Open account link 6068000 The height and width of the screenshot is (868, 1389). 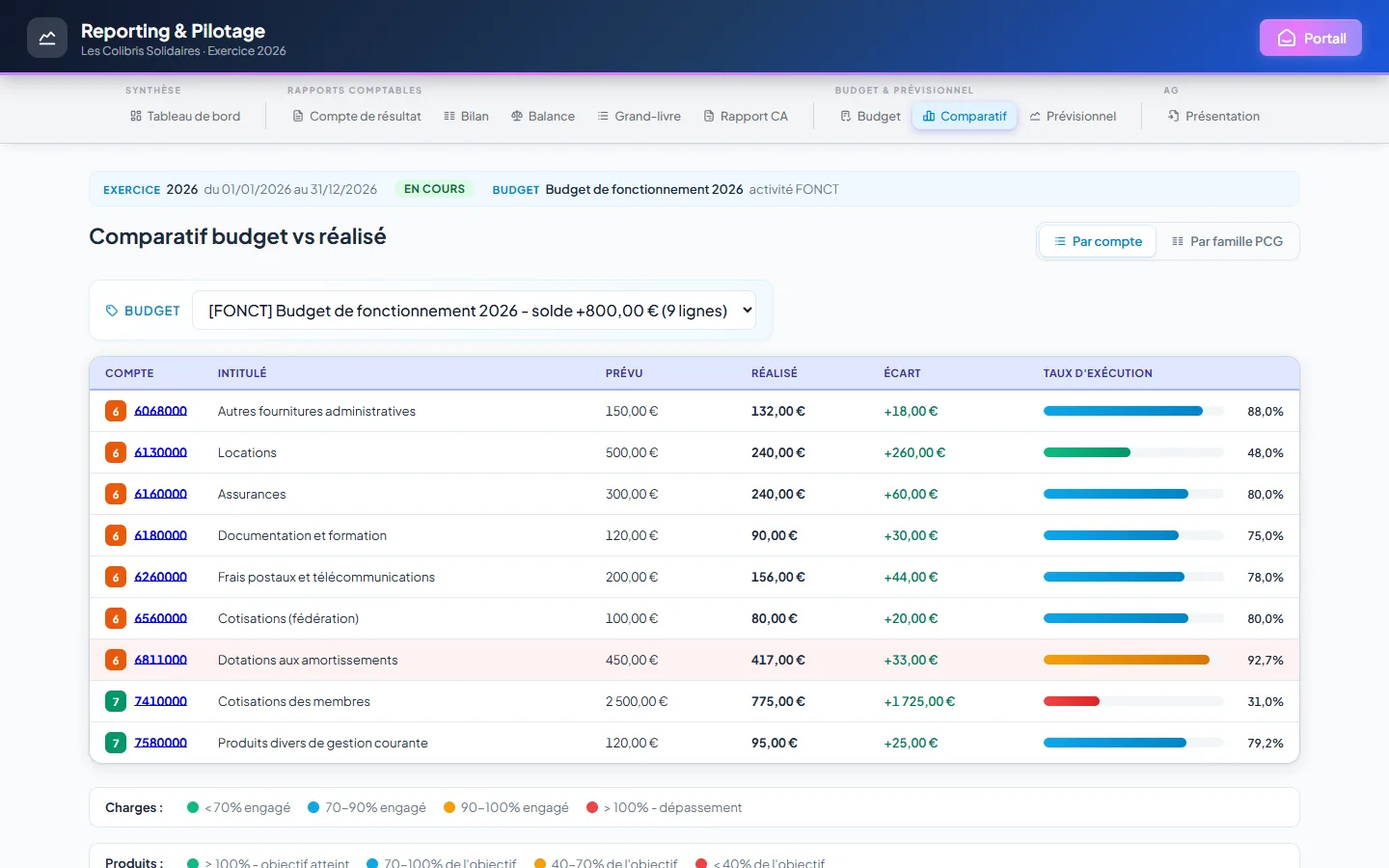click(x=160, y=411)
